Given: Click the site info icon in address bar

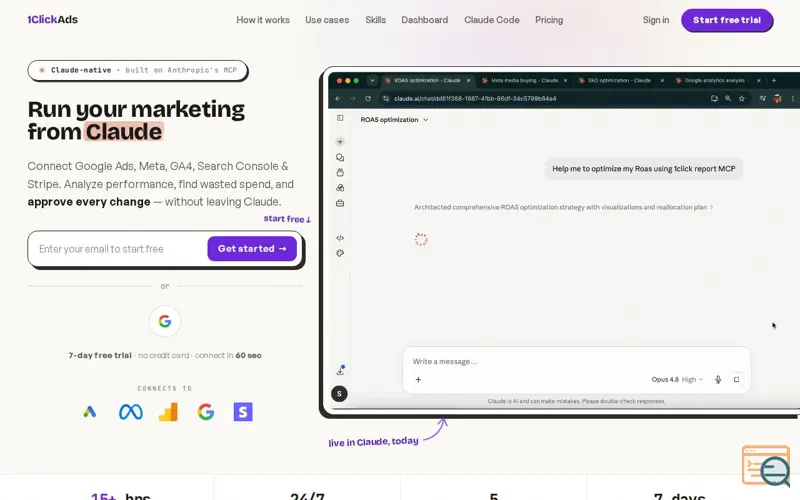Looking at the screenshot, I should pyautogui.click(x=386, y=98).
